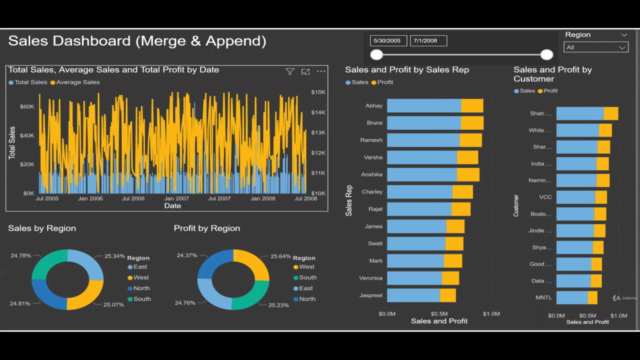This screenshot has width=640, height=360.
Task: Expand the Region slicer header chevron
Action: [624, 35]
